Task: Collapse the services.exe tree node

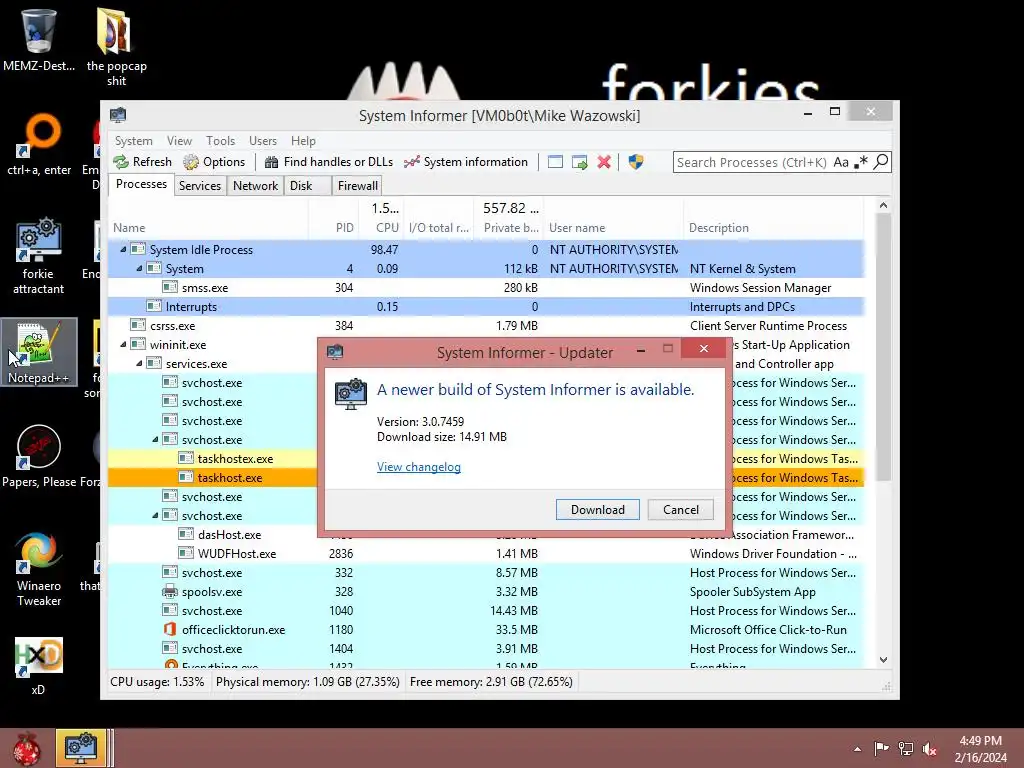Action: (139, 363)
